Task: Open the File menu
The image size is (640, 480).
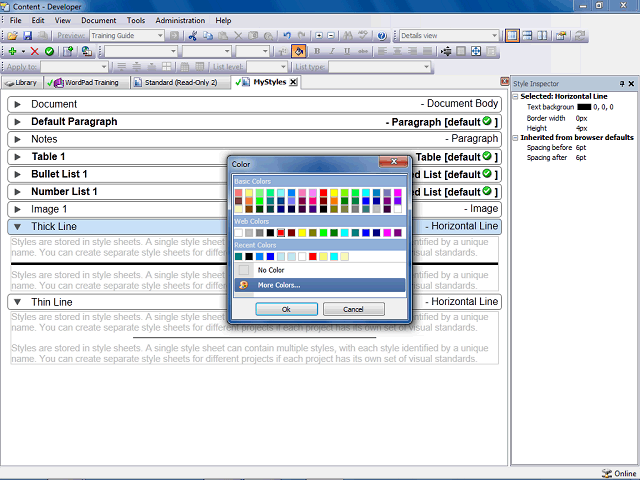Action: click(16, 20)
